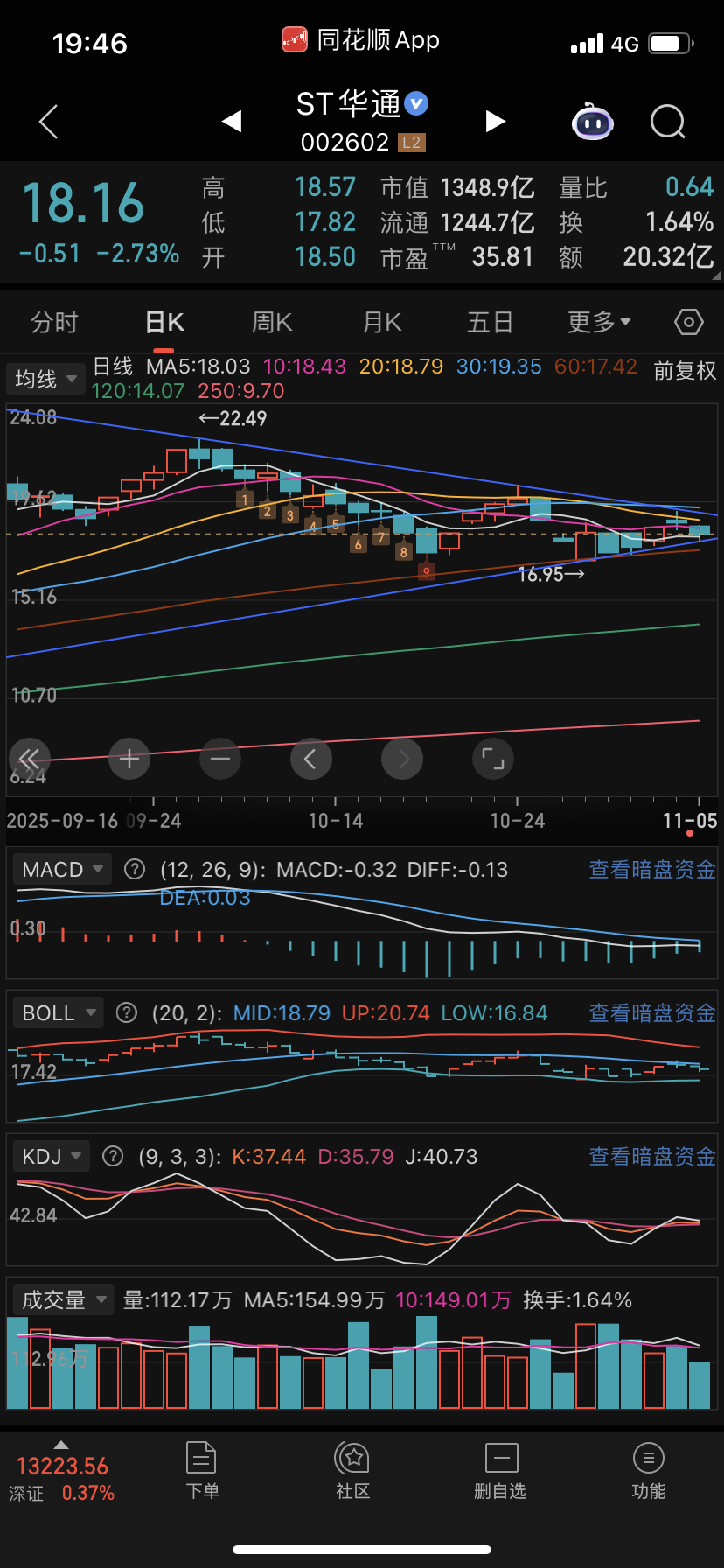
Task: Toggle the 前复权 adjustment option
Action: pos(685,371)
